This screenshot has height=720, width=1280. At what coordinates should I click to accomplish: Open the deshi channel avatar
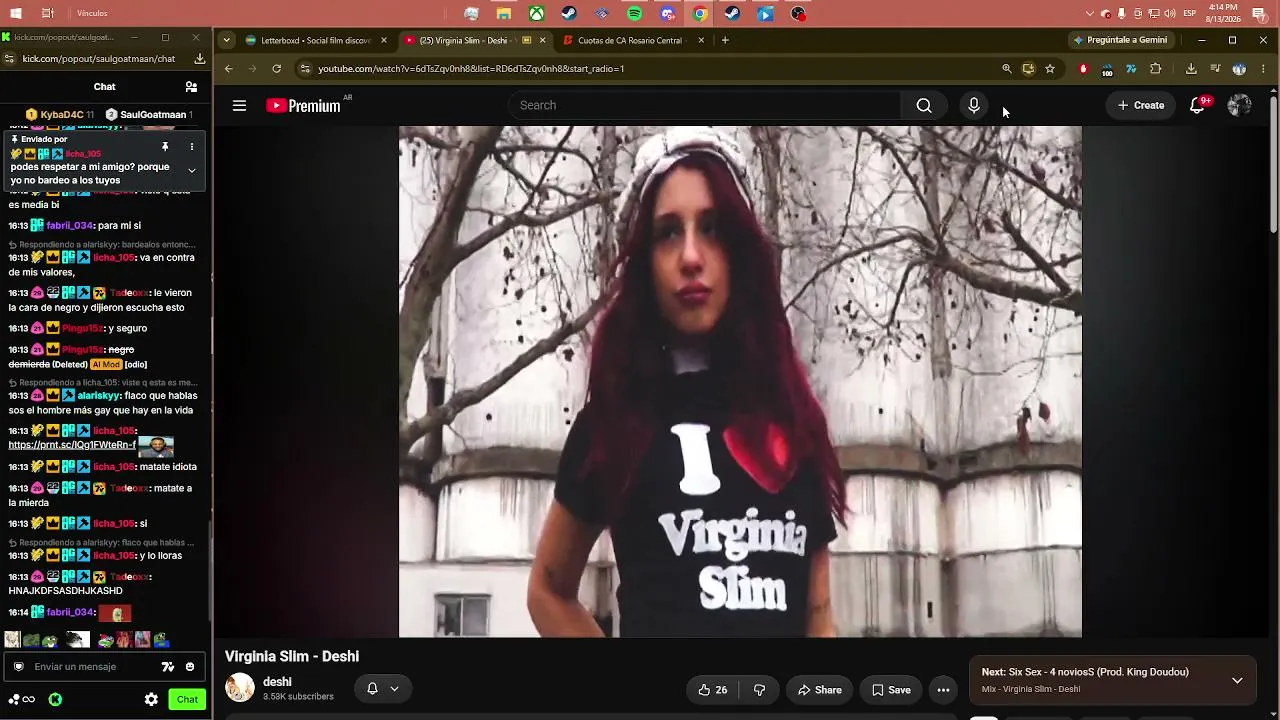(240, 688)
